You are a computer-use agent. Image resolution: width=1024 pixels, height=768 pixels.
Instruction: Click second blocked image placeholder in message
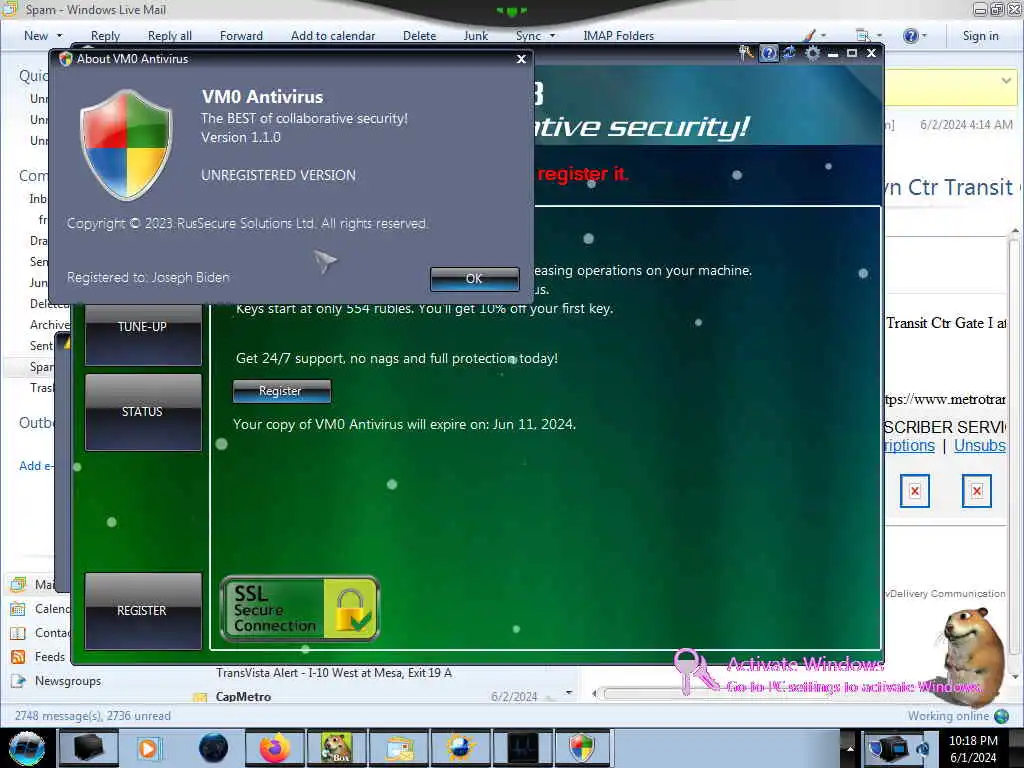pos(976,491)
